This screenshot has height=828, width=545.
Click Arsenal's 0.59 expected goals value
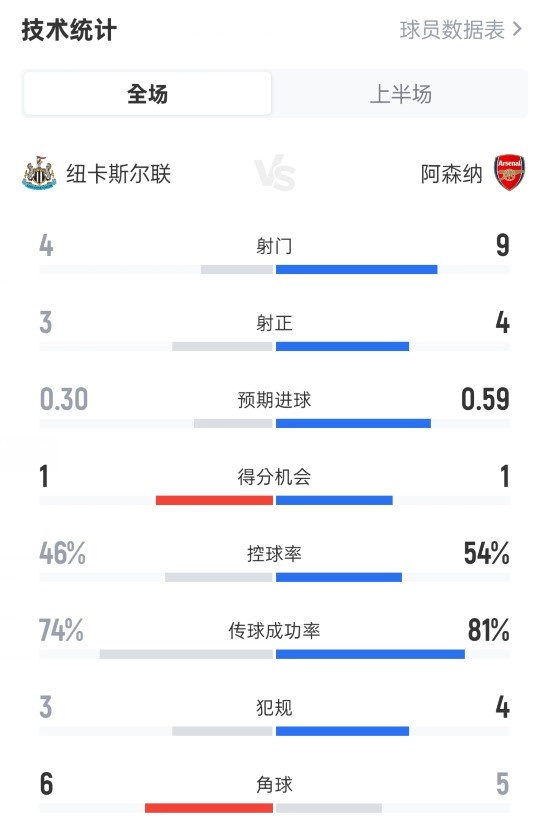(485, 399)
